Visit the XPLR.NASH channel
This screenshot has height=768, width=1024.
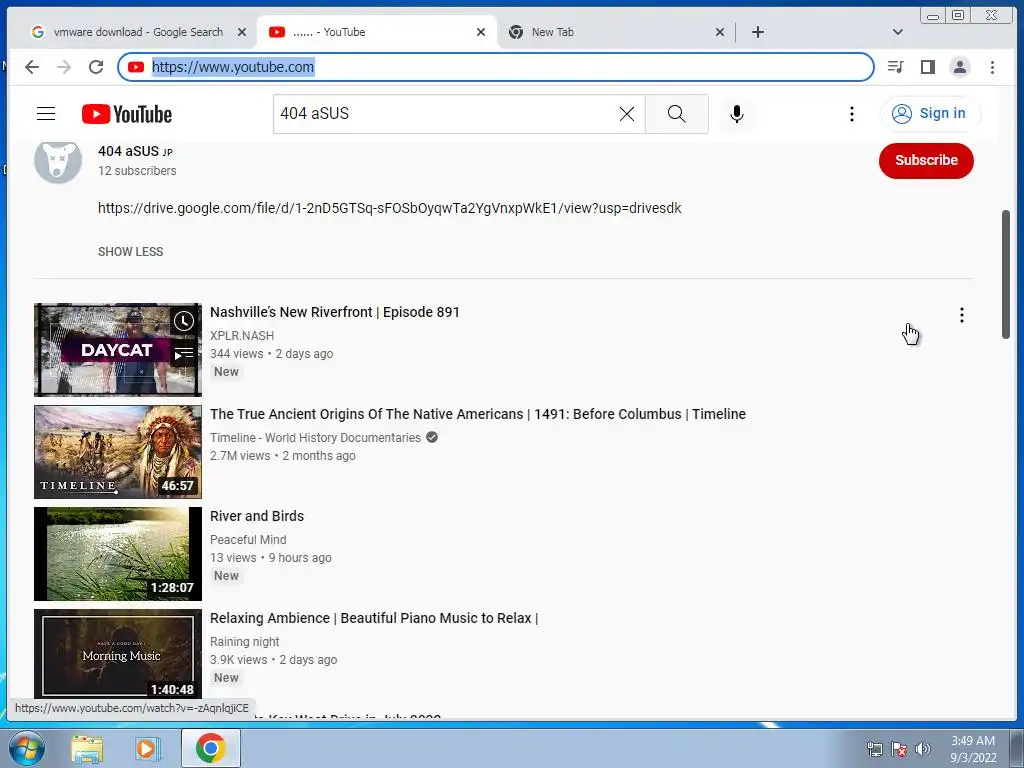point(242,336)
